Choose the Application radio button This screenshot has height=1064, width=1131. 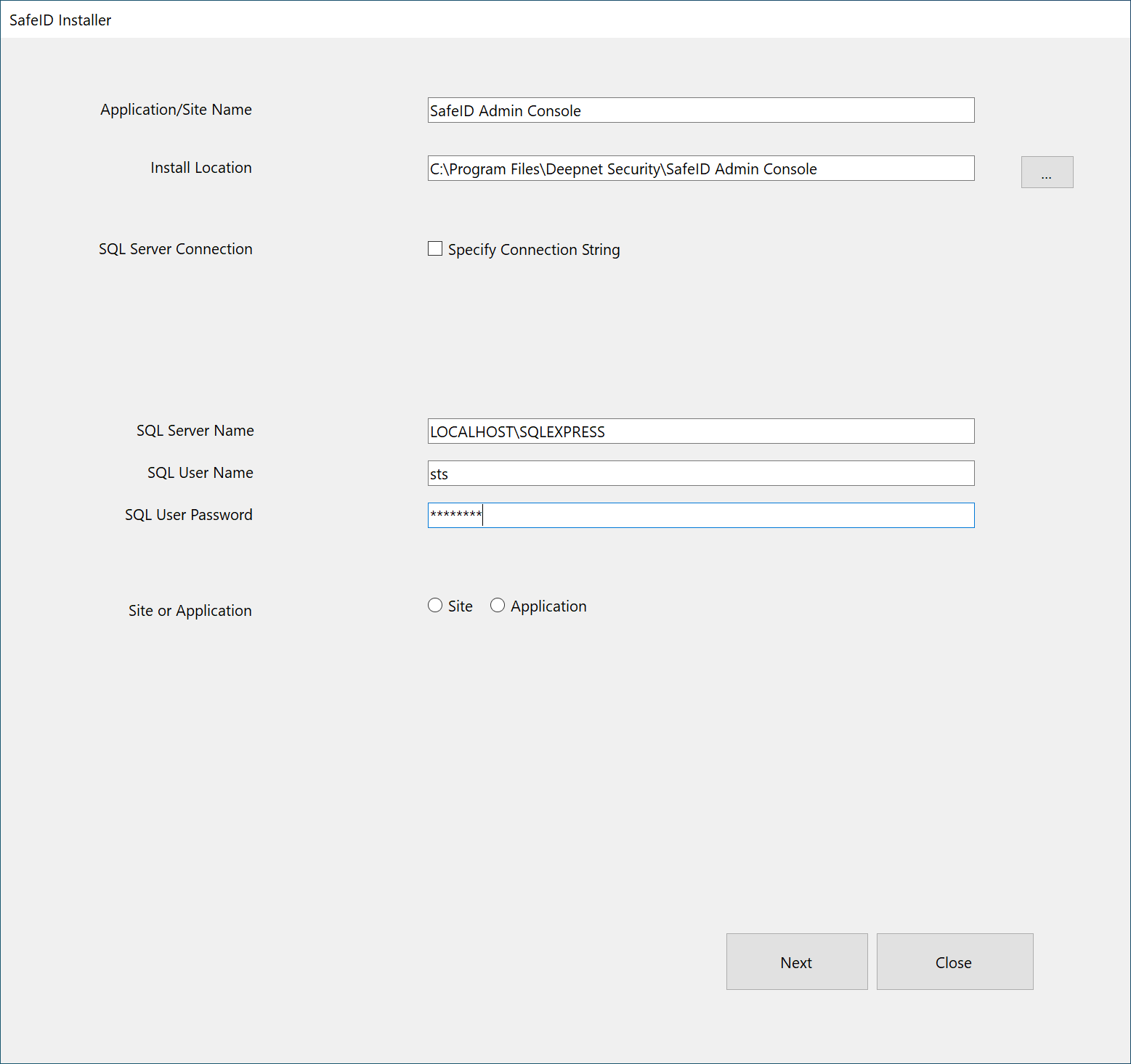tap(498, 606)
